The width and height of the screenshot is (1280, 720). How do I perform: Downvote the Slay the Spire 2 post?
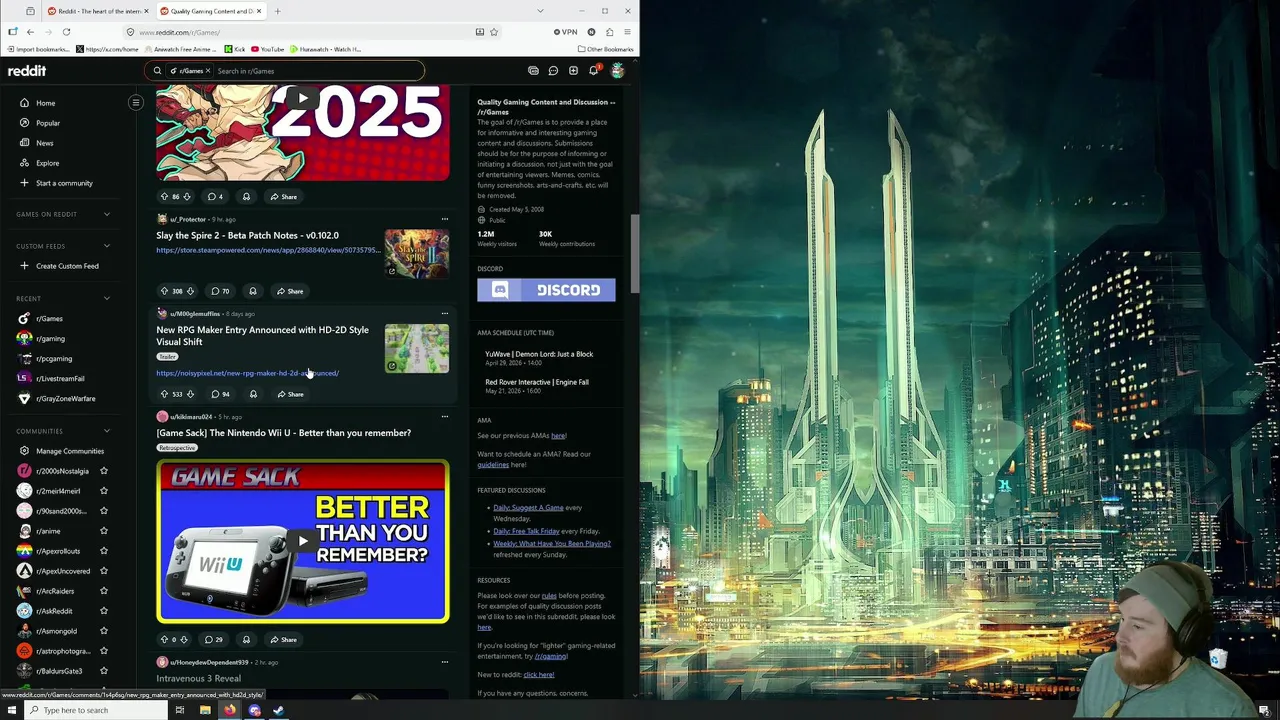tap(190, 291)
